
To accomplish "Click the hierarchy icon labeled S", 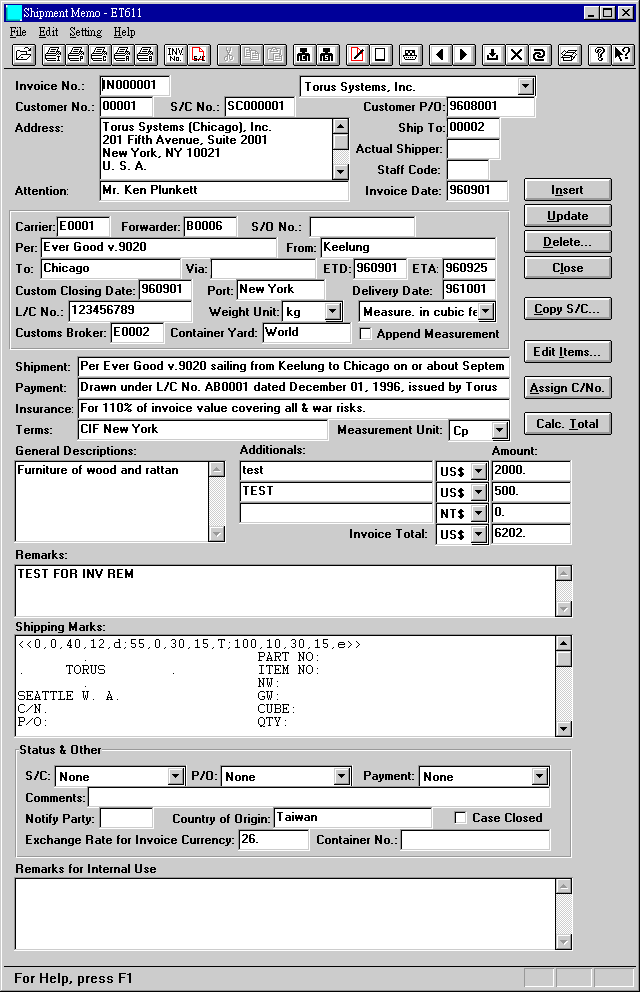I will point(327,54).
